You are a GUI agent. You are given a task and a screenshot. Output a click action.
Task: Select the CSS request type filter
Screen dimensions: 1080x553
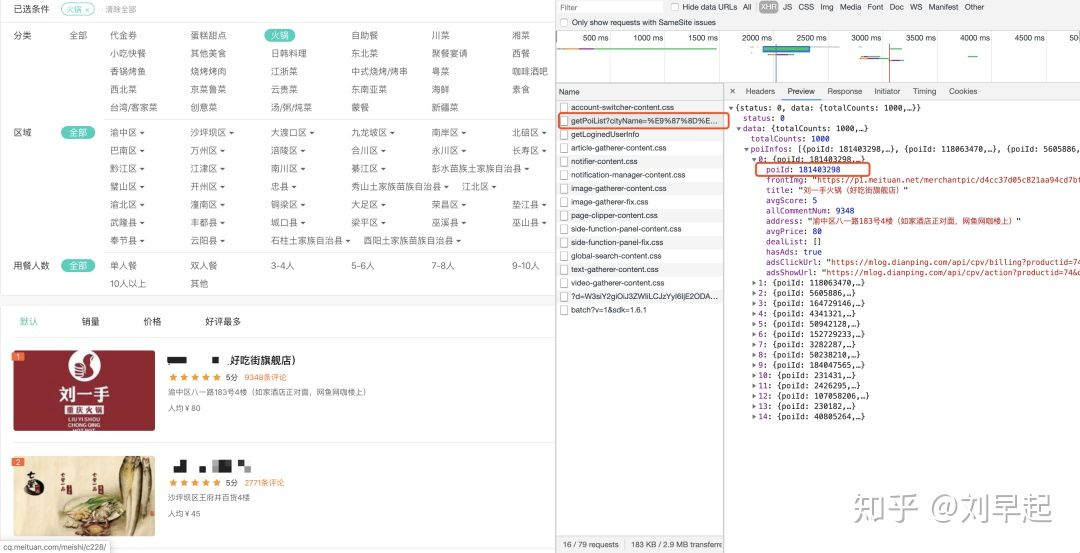(x=806, y=7)
